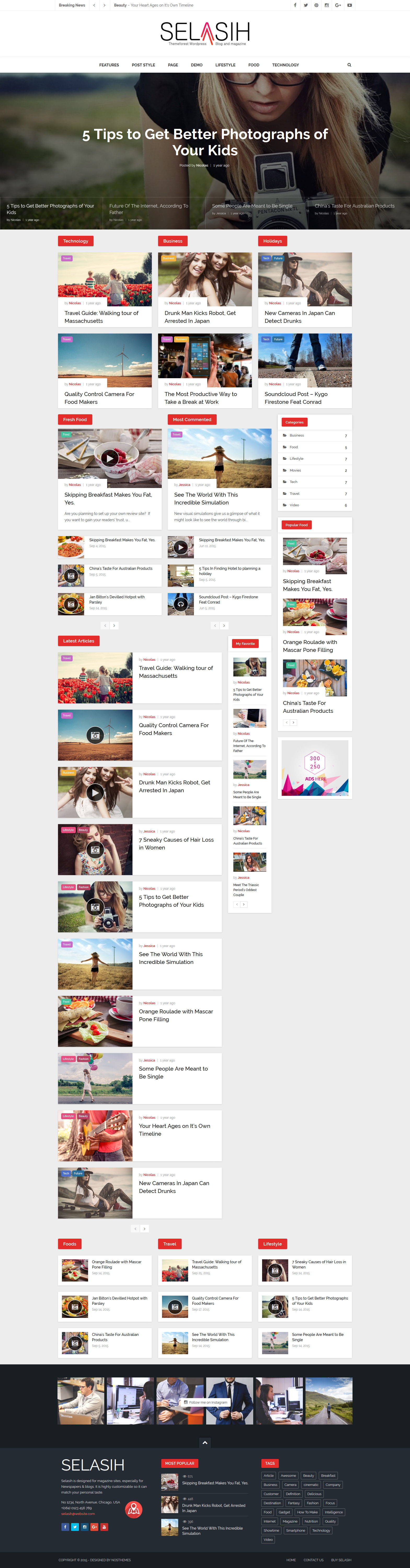
Task: Select slider tab Future Of The Internet
Action: (154, 212)
